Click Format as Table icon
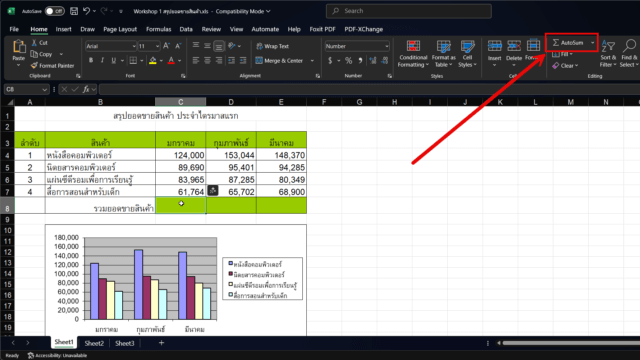The height and width of the screenshot is (360, 640). coord(444,53)
